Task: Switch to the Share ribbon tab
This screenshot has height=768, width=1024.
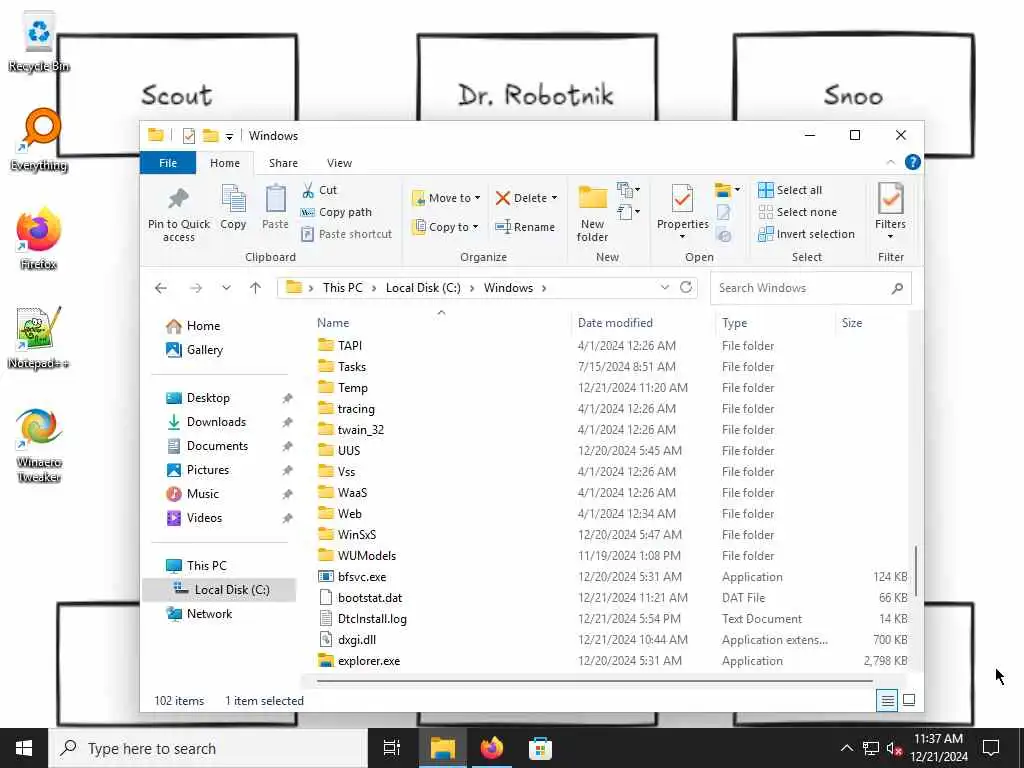Action: (x=283, y=163)
